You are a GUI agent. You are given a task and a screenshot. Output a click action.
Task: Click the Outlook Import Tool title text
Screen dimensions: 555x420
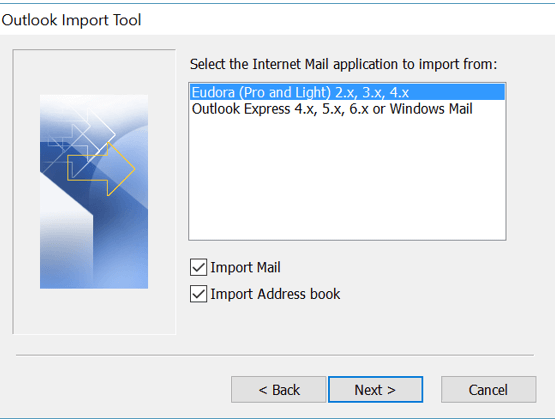pos(71,20)
